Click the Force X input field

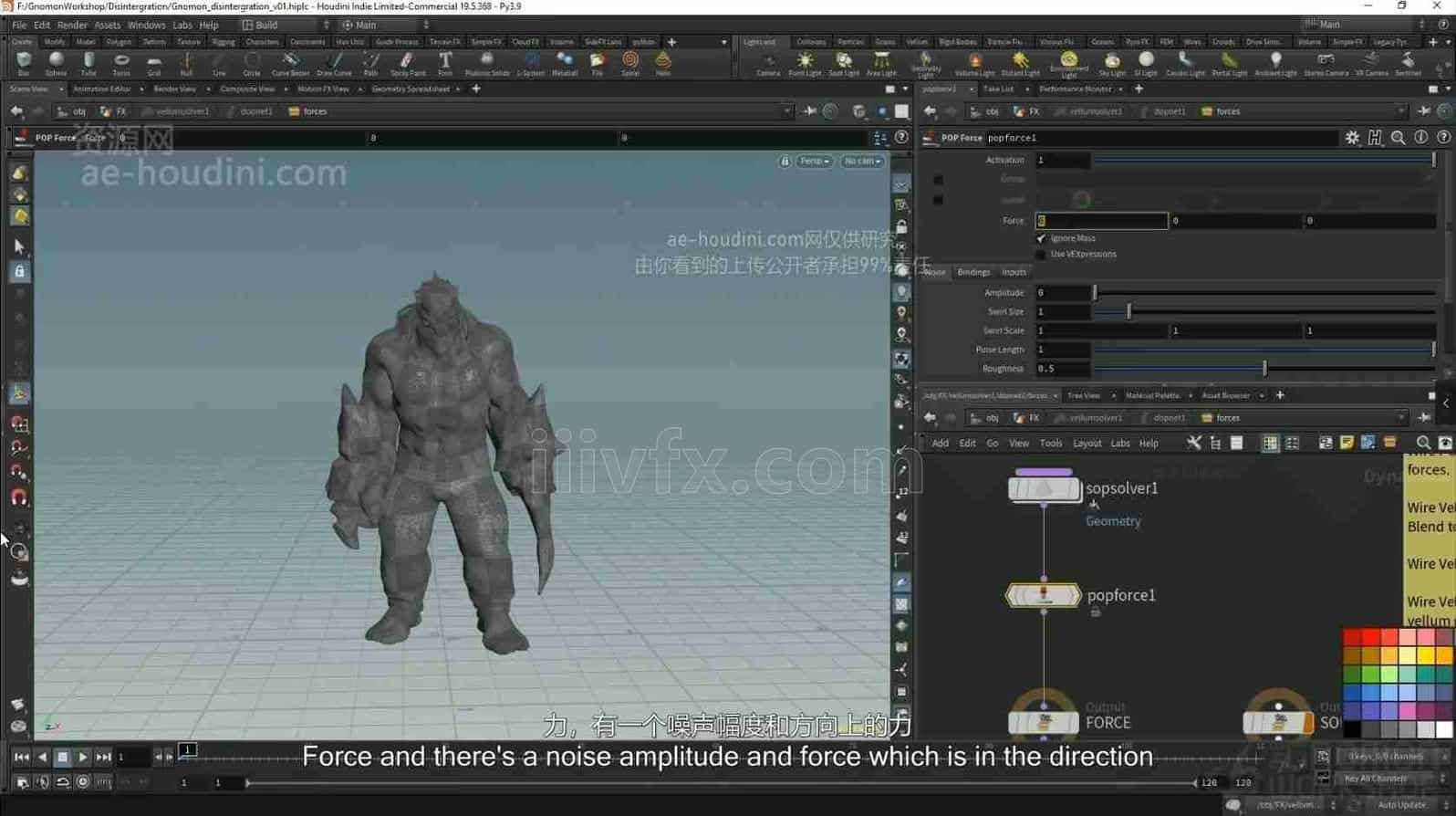[1101, 221]
